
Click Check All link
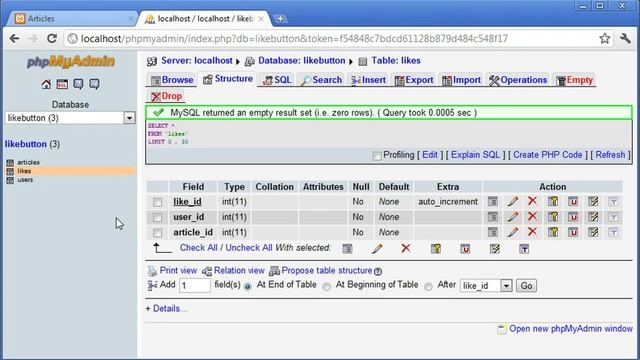[199, 248]
